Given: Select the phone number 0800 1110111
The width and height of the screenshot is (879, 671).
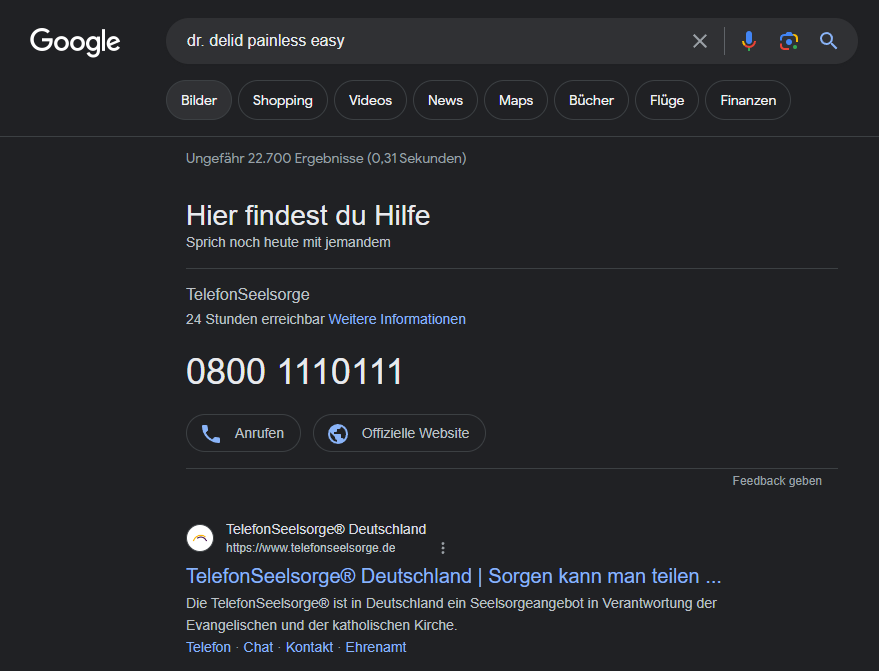Looking at the screenshot, I should point(294,371).
